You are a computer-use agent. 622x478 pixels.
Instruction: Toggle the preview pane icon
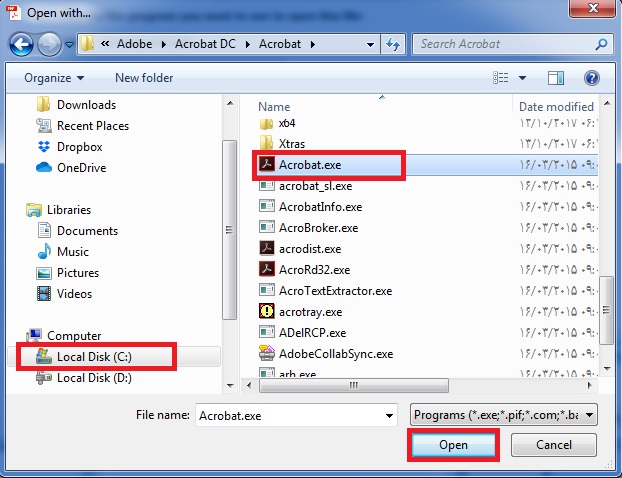click(556, 78)
